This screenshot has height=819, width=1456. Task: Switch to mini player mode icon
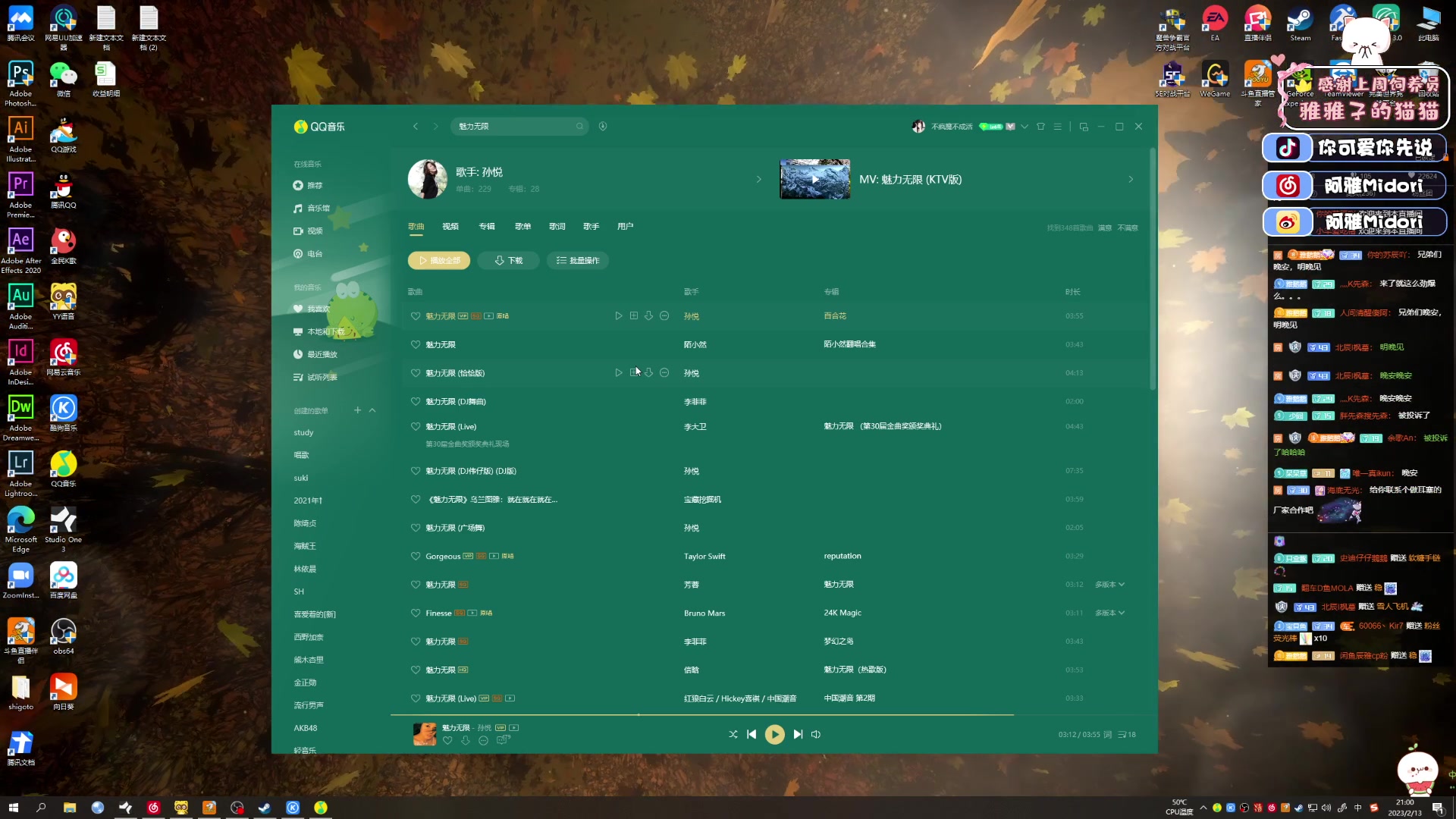click(1084, 127)
